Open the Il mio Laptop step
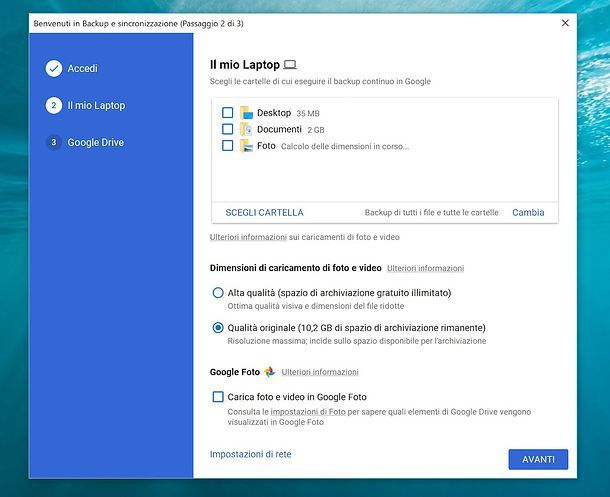 96,105
